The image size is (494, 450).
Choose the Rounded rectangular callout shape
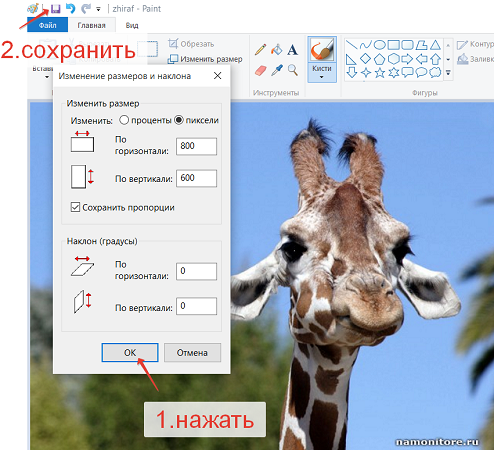point(408,72)
